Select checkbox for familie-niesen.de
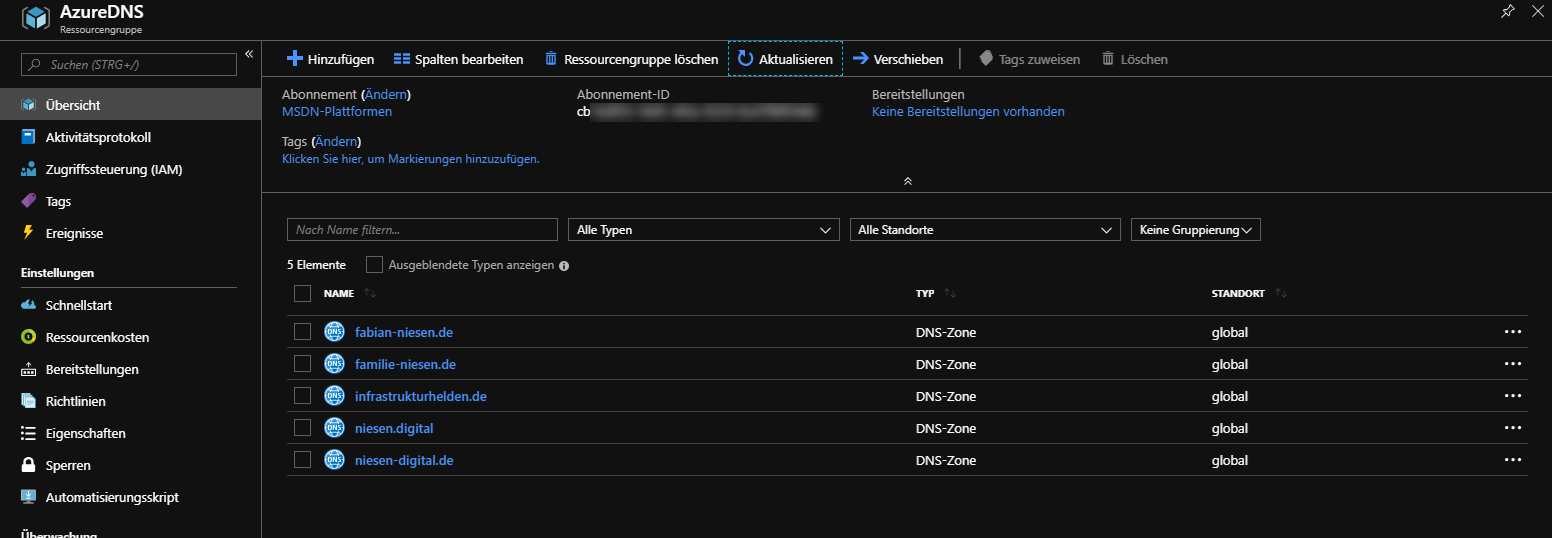This screenshot has width=1552, height=538. point(303,364)
